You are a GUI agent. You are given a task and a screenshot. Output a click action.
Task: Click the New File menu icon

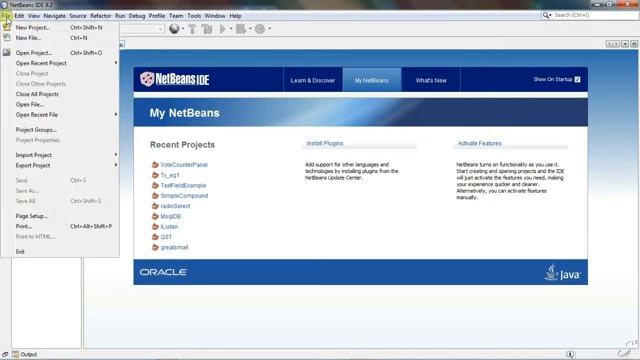pyautogui.click(x=7, y=37)
